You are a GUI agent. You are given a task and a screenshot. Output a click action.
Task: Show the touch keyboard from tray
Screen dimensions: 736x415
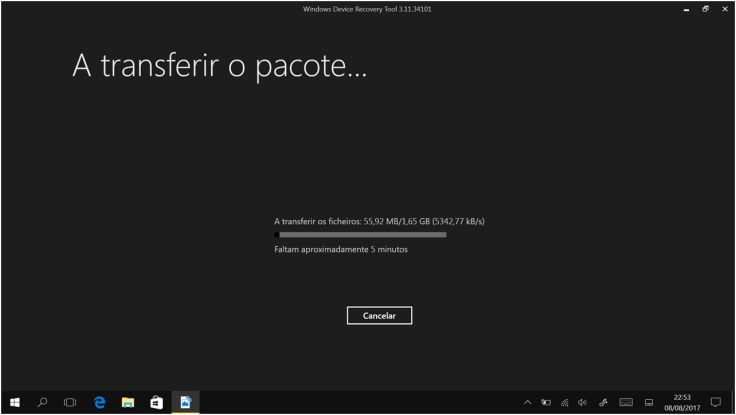point(626,403)
